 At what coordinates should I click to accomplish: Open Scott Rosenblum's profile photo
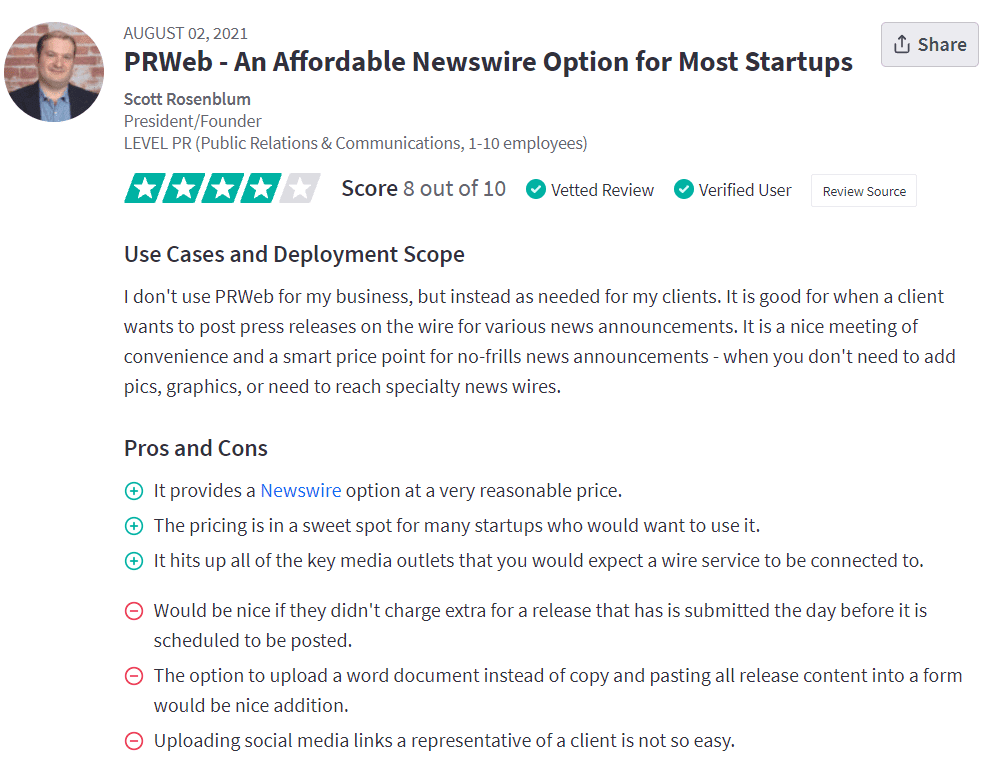point(54,72)
